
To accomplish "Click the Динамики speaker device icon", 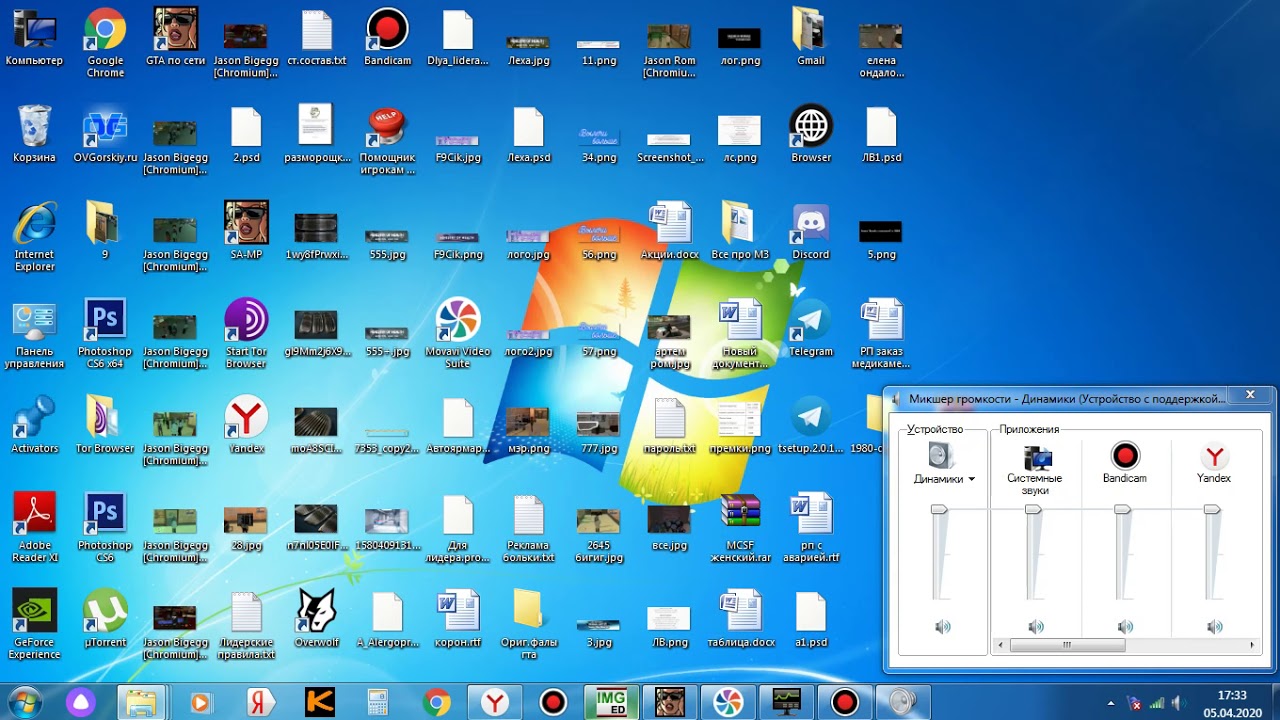I will (942, 456).
